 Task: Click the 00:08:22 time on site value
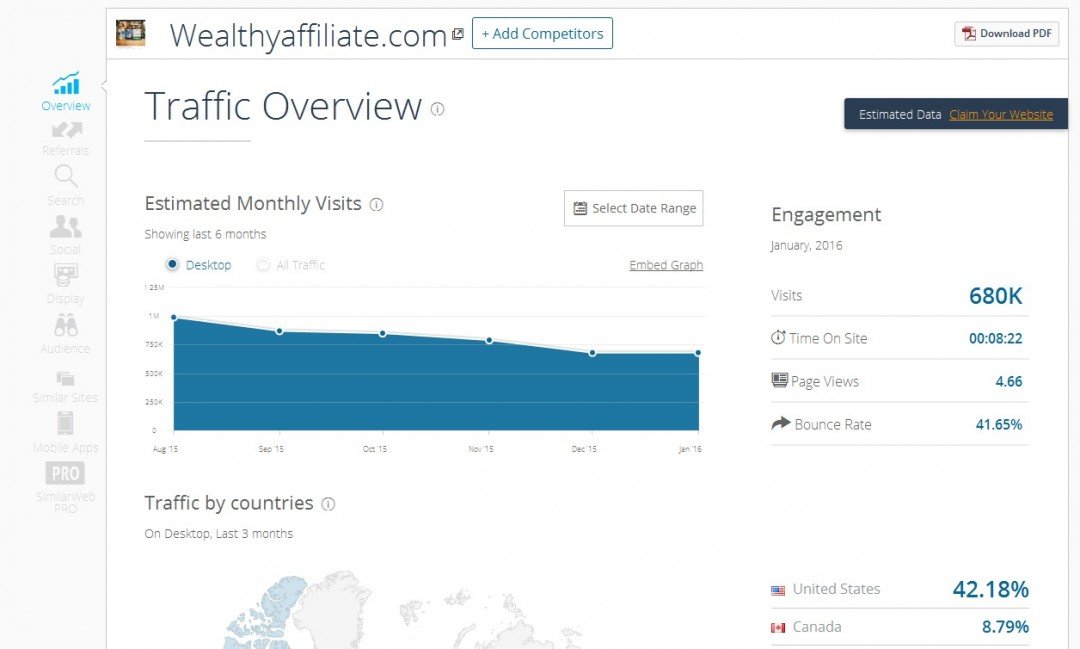995,338
